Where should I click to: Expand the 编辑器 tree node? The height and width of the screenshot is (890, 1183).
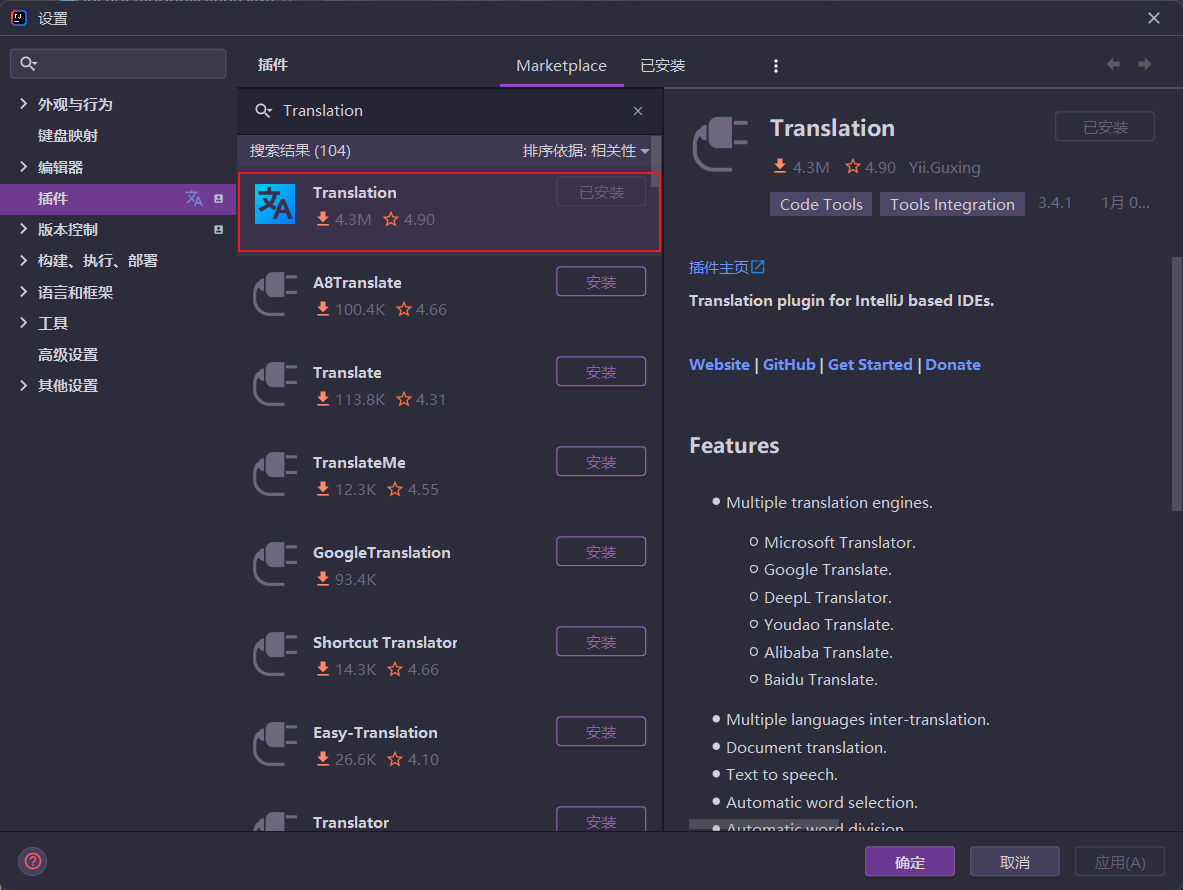[x=23, y=167]
